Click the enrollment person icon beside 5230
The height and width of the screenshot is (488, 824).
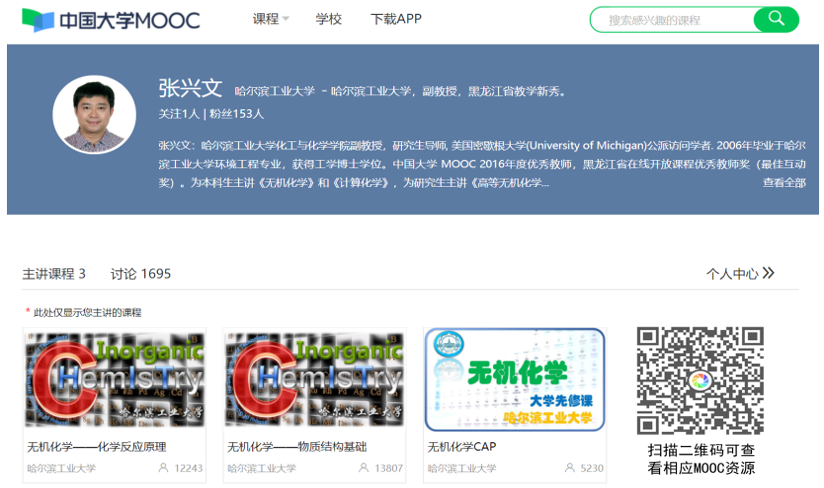570,468
